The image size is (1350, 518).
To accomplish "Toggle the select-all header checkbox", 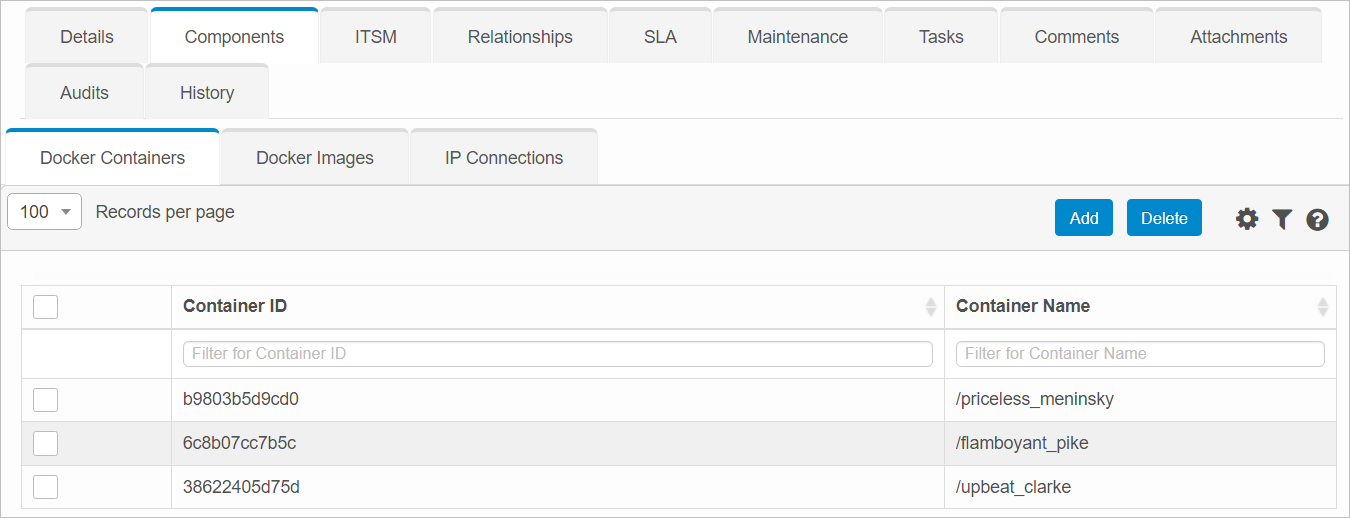I will pyautogui.click(x=45, y=306).
